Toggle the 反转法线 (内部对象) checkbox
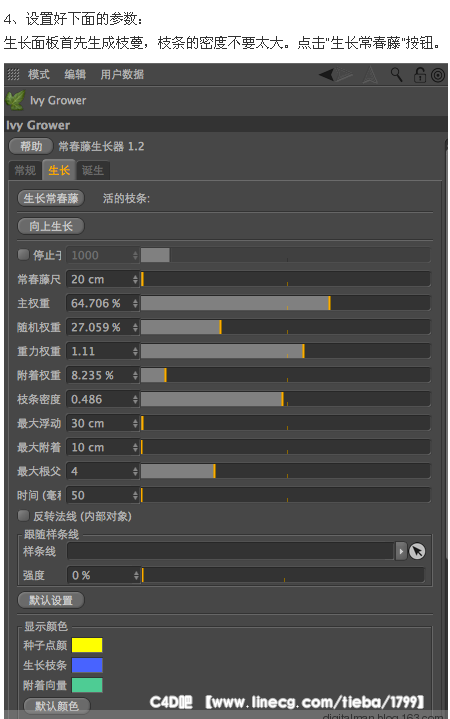 click(23, 516)
